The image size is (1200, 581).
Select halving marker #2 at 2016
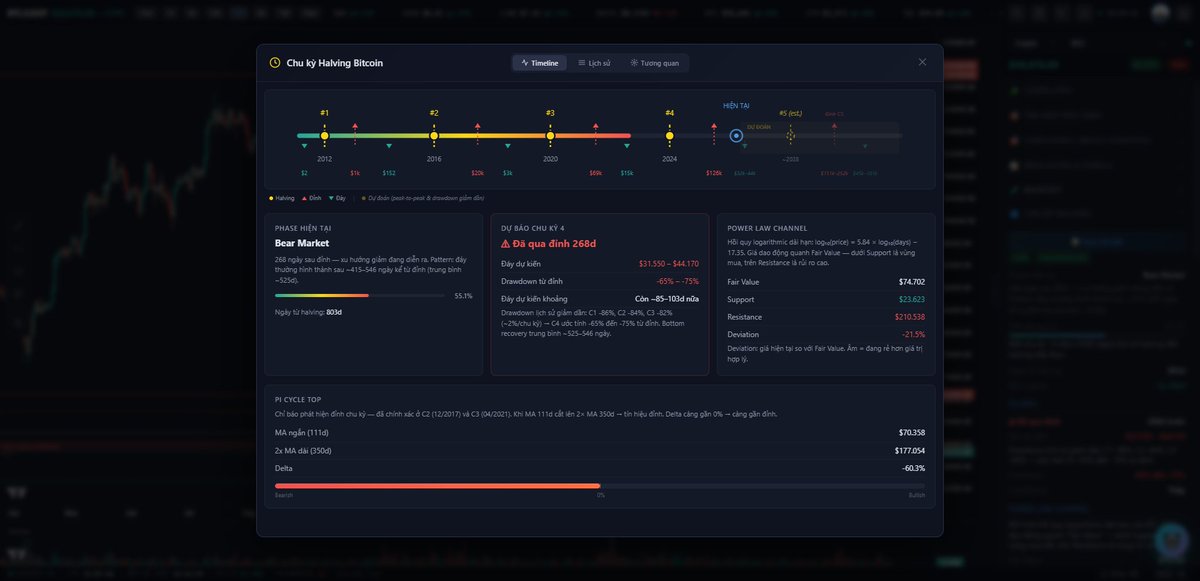(434, 135)
